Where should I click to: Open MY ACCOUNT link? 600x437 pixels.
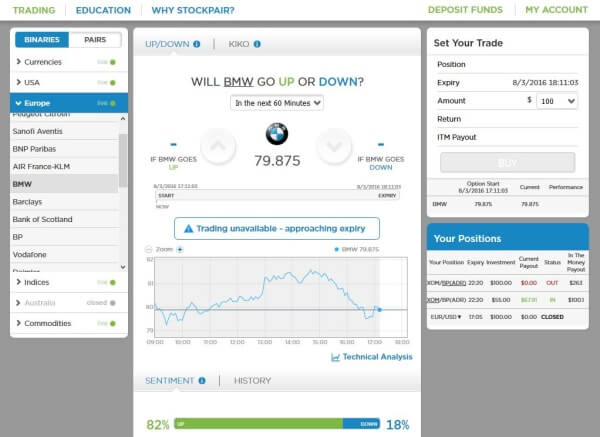pyautogui.click(x=556, y=10)
